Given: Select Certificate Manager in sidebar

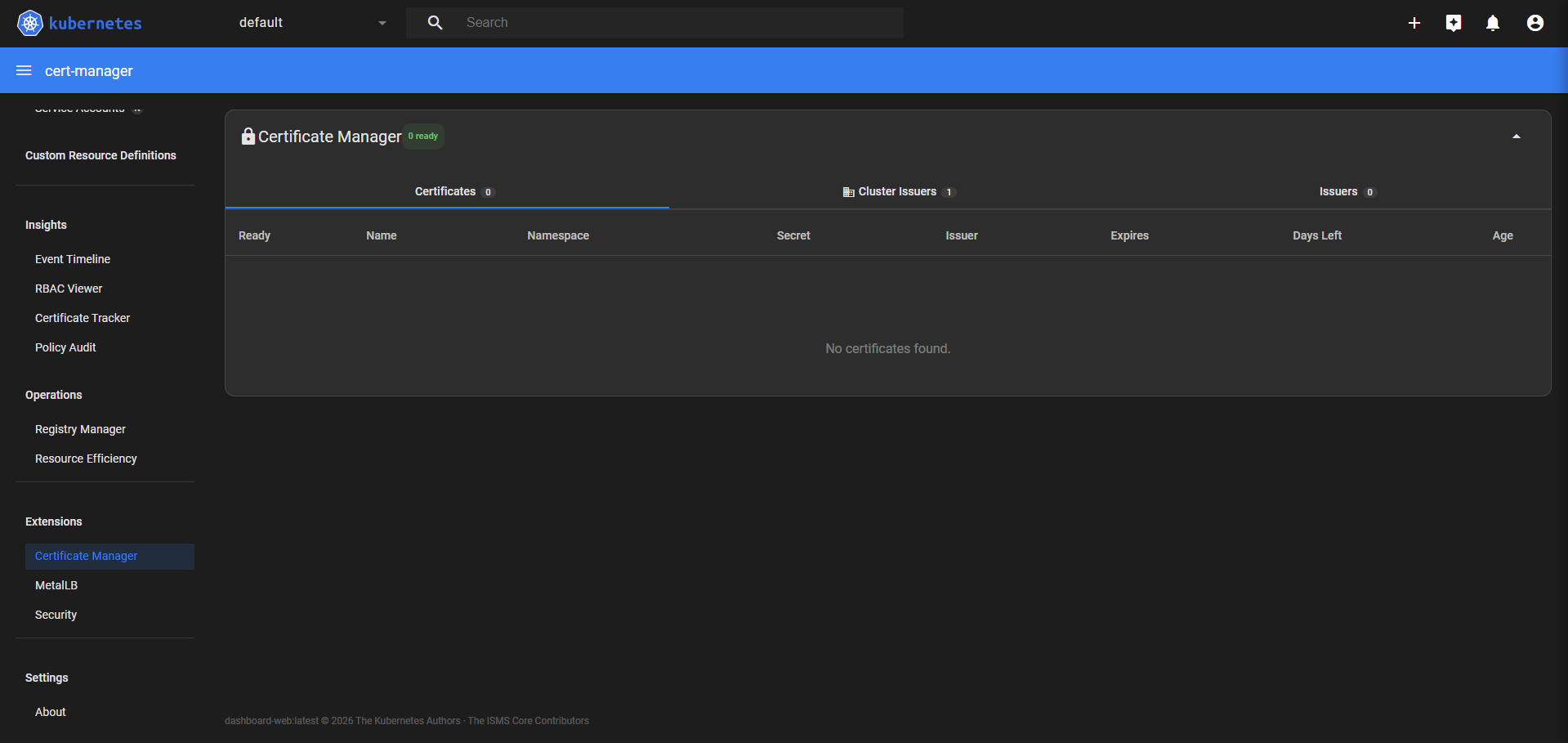Looking at the screenshot, I should click(109, 556).
